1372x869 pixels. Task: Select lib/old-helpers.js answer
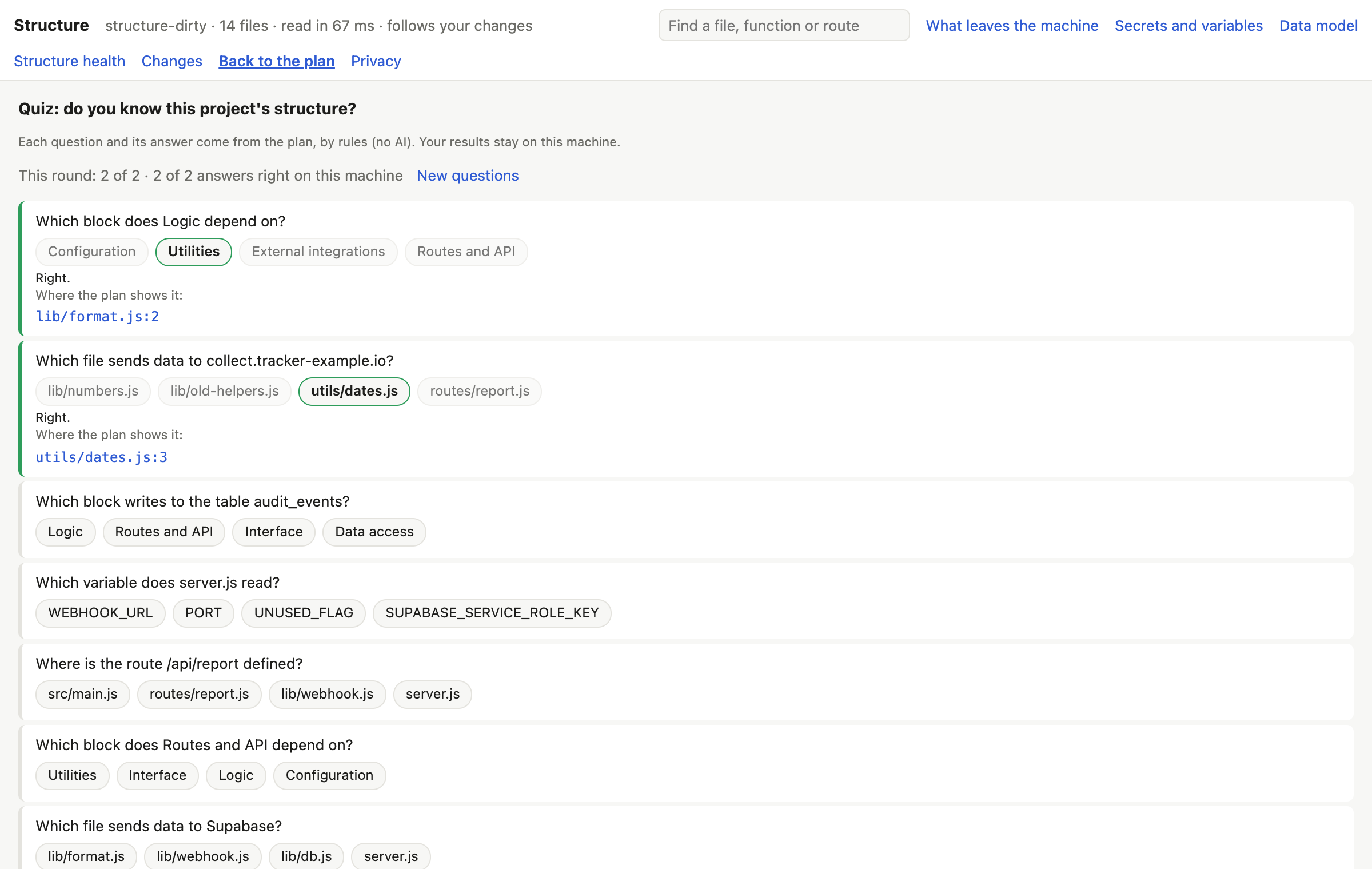coord(225,391)
